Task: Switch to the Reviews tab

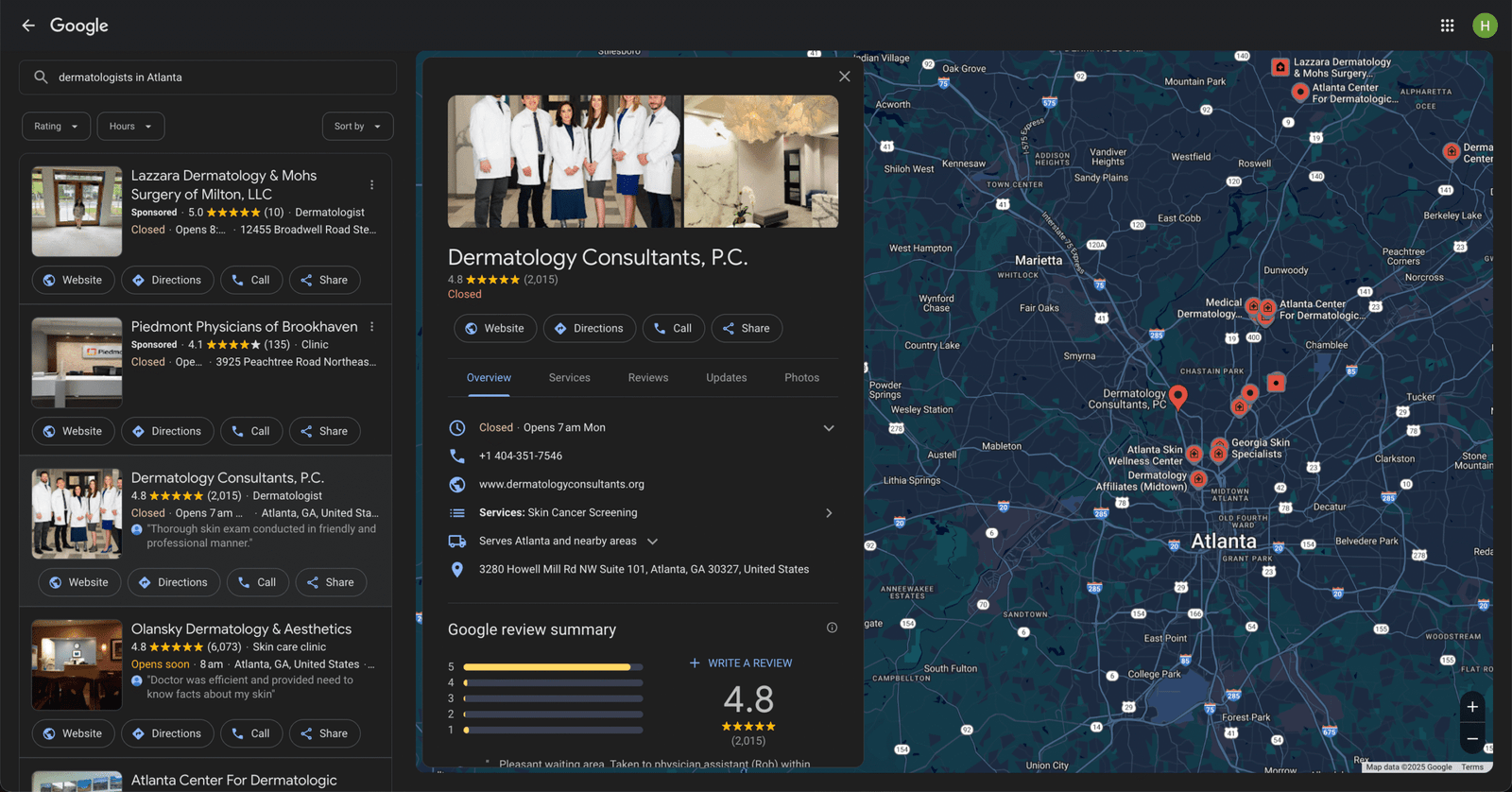Action: pos(648,378)
